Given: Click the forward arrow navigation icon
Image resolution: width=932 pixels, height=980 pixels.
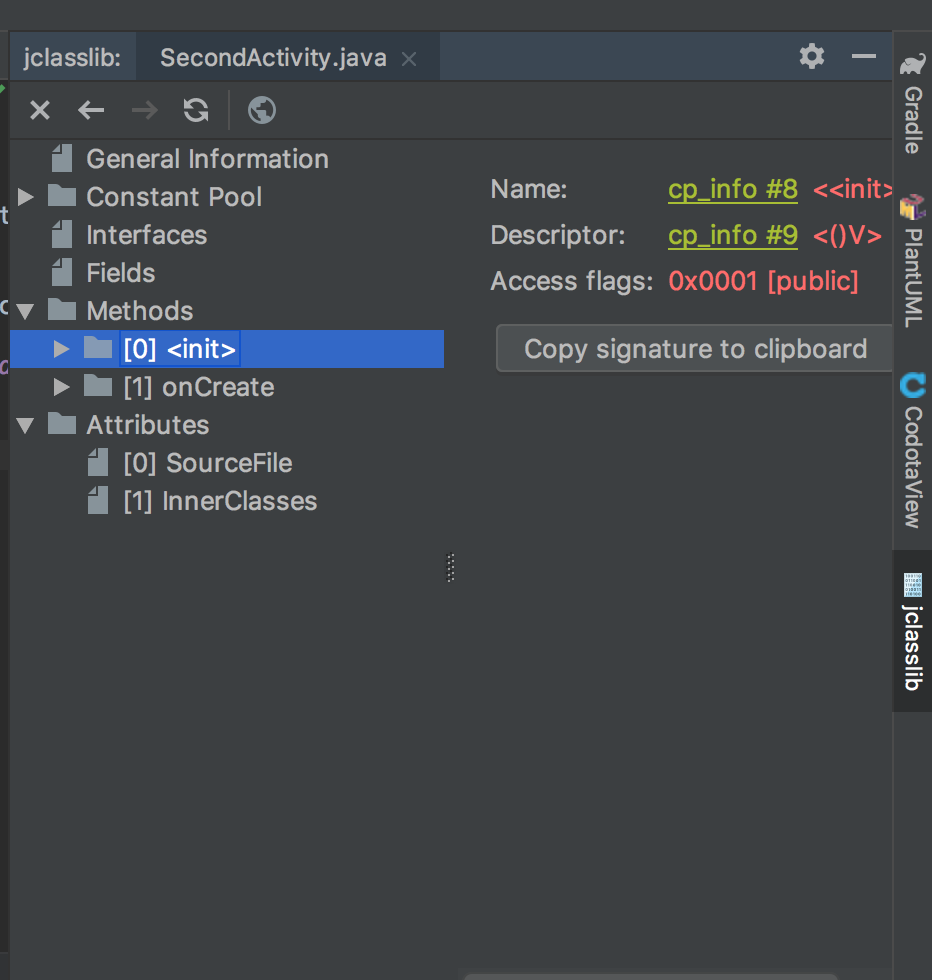Looking at the screenshot, I should [145, 110].
